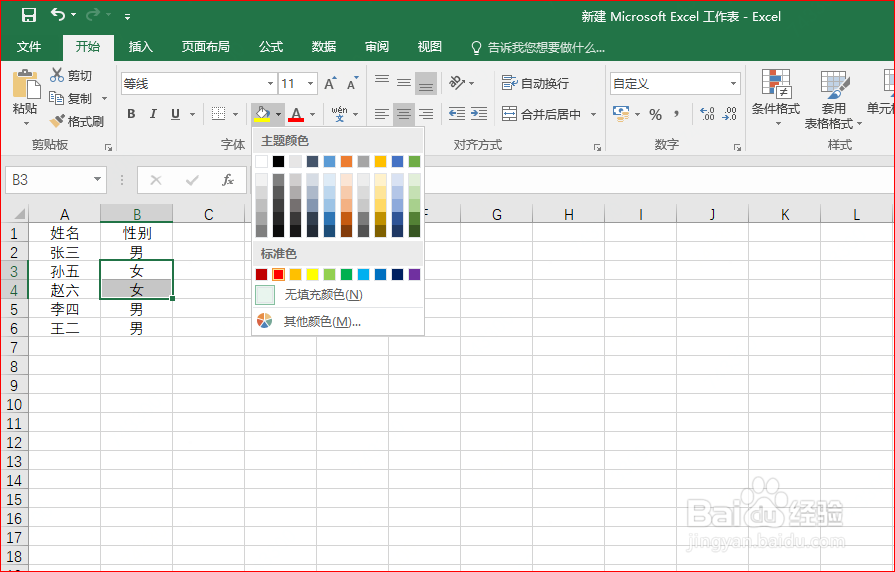The image size is (895, 572).
Task: Switch to the 页面布局 tab
Action: [205, 46]
